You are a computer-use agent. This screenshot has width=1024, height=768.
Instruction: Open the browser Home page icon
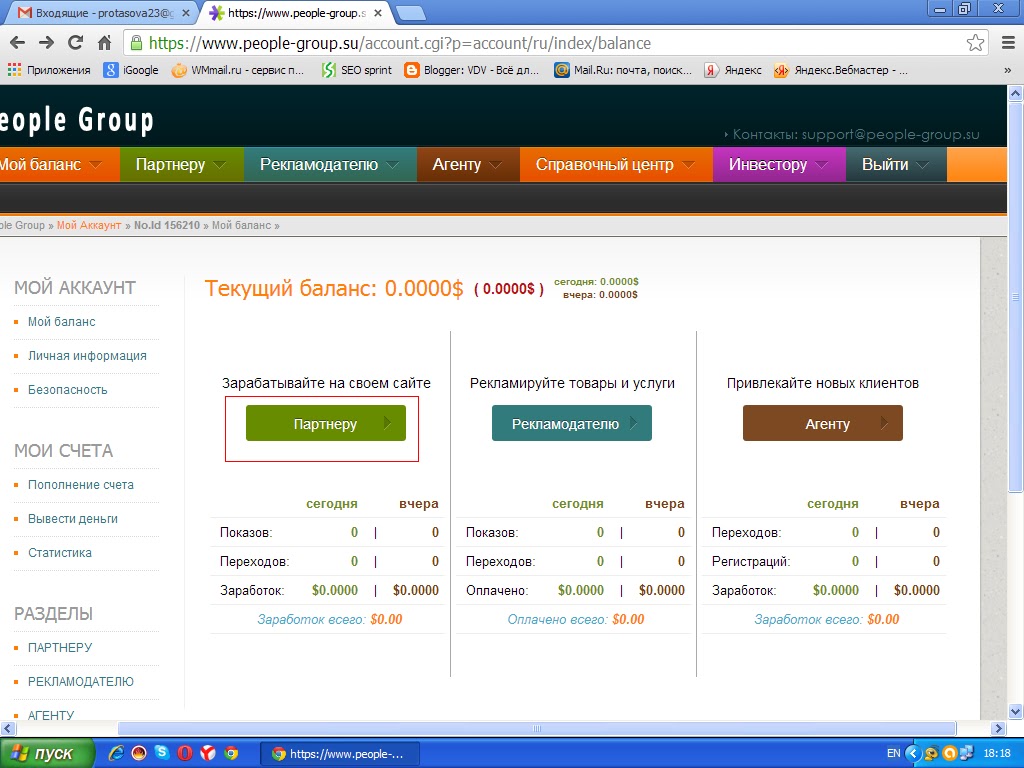pos(104,43)
